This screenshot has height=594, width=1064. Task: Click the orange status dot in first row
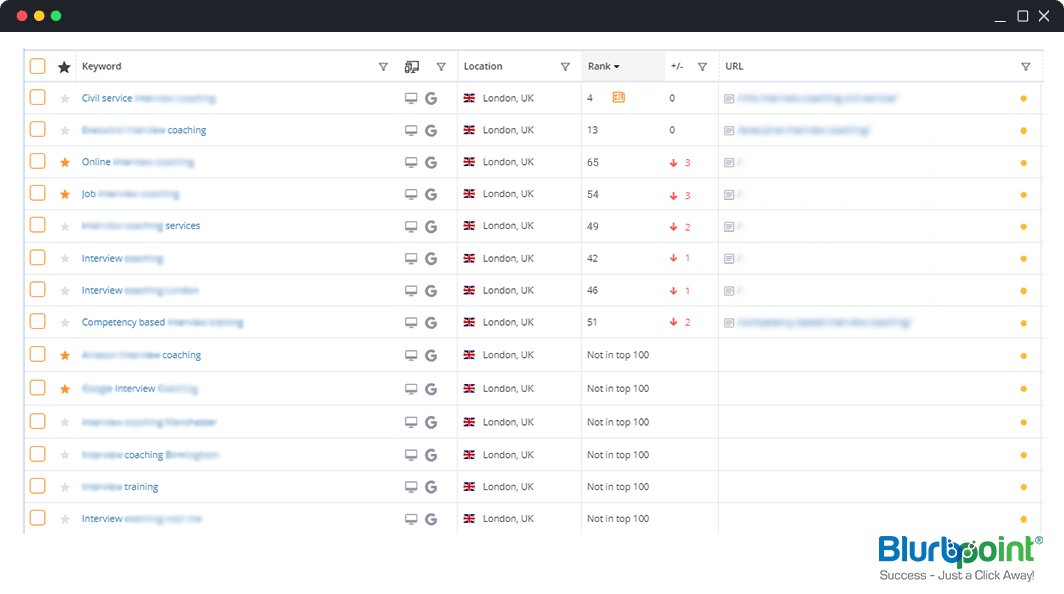click(x=1023, y=99)
